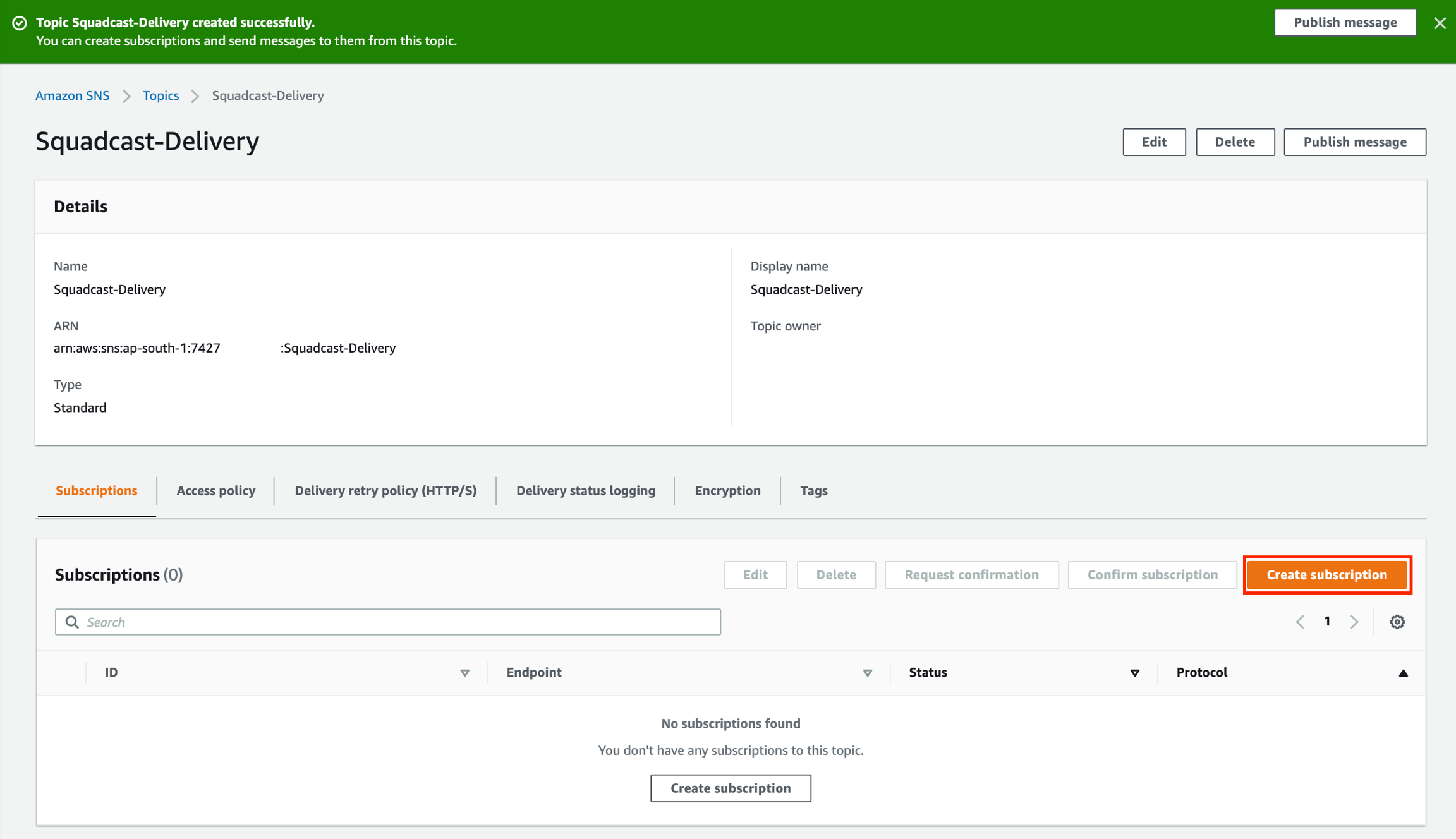Click the ID column header
This screenshot has width=1456, height=839.
[x=111, y=672]
